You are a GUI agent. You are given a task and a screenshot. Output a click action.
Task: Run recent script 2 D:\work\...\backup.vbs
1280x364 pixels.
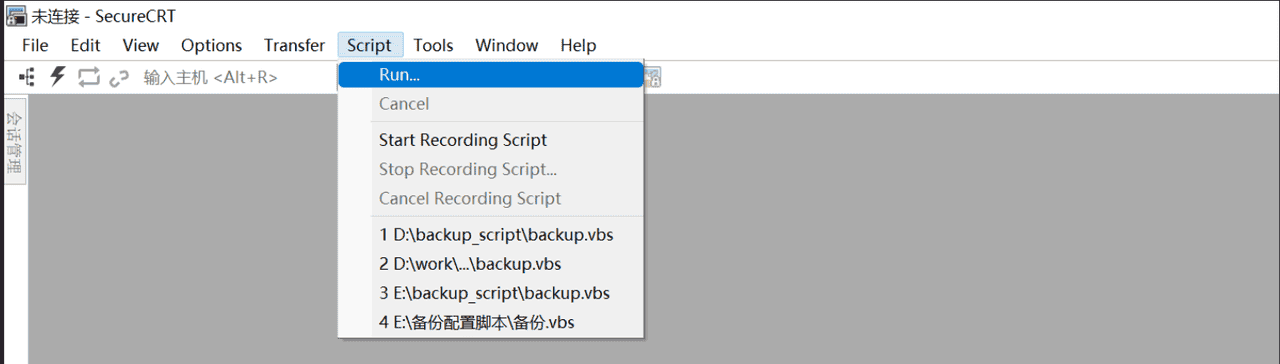(491, 264)
